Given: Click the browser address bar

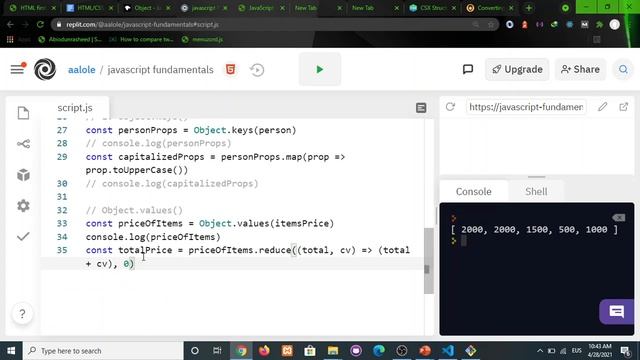Looking at the screenshot, I should click(274, 24).
